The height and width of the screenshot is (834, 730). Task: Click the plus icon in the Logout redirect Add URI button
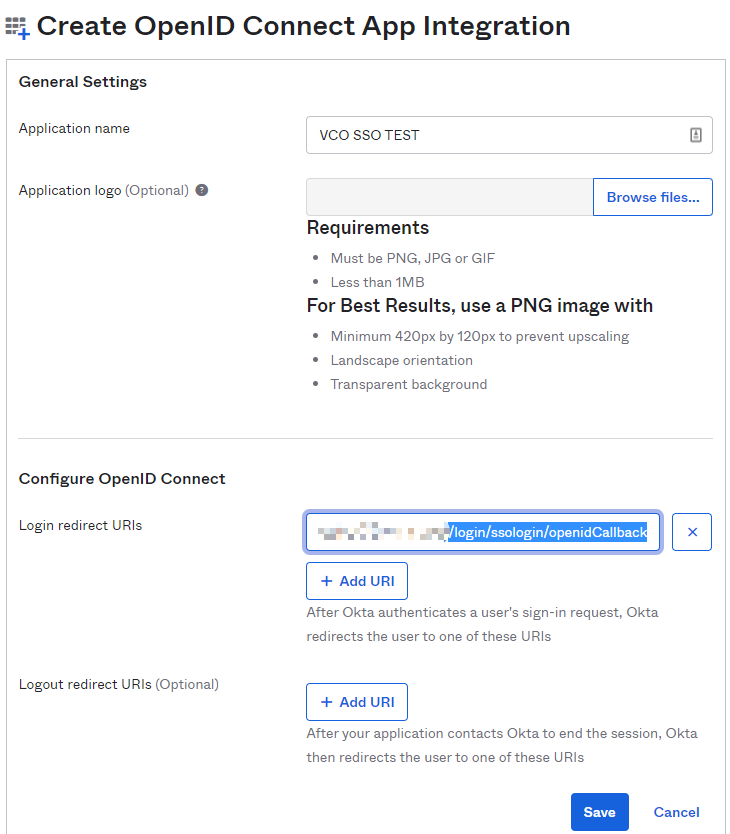click(327, 702)
